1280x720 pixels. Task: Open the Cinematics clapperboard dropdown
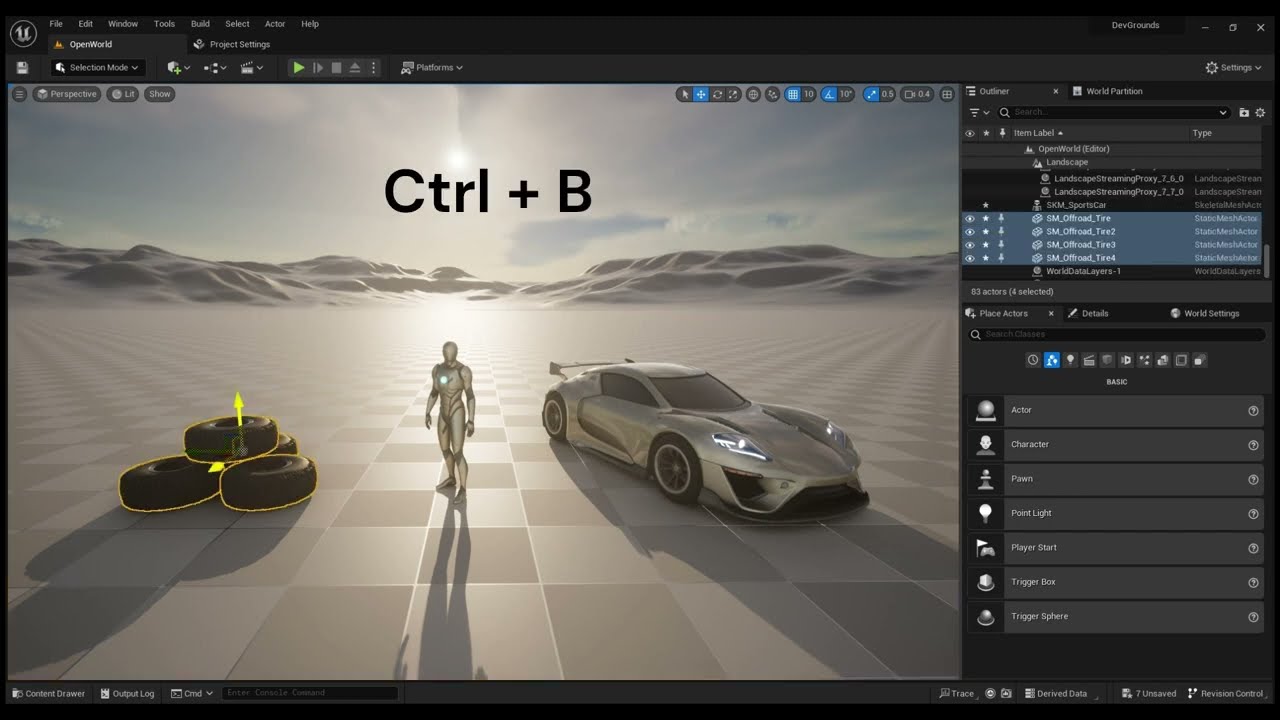coord(252,67)
